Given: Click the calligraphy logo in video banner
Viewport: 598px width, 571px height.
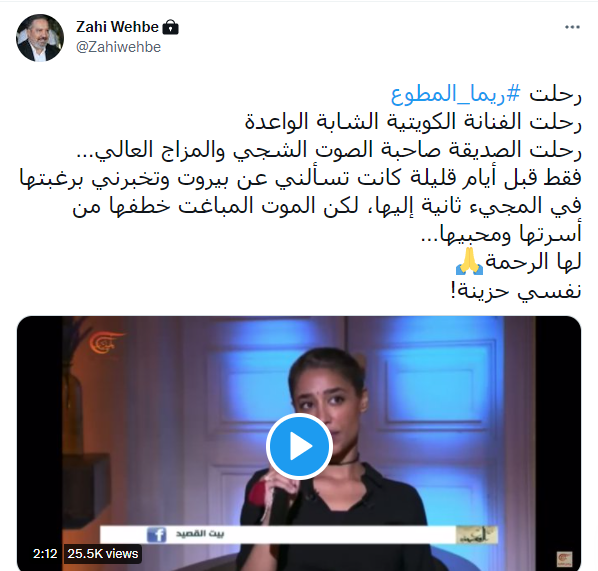Looking at the screenshot, I should [x=477, y=535].
